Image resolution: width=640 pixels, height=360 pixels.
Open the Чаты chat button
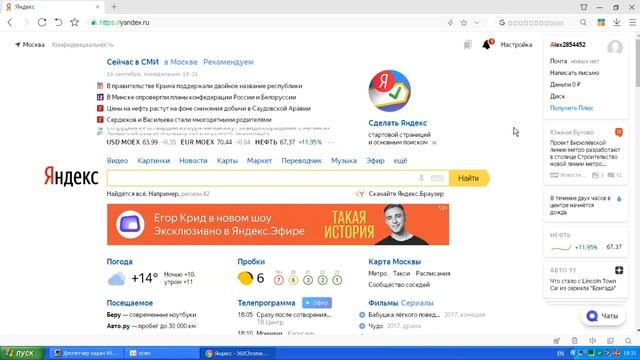(x=603, y=316)
